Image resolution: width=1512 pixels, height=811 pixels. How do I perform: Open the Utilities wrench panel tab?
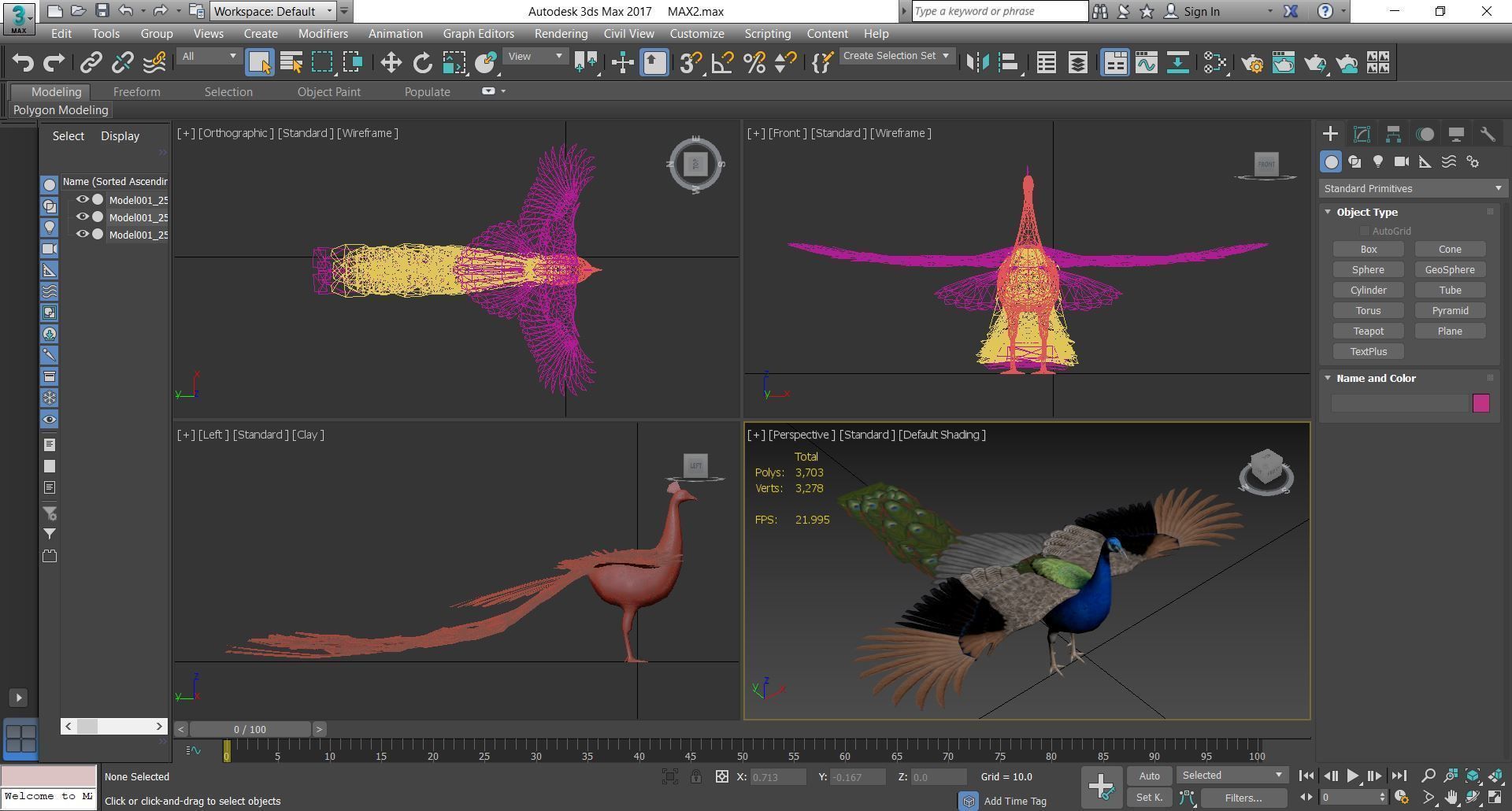pos(1488,134)
